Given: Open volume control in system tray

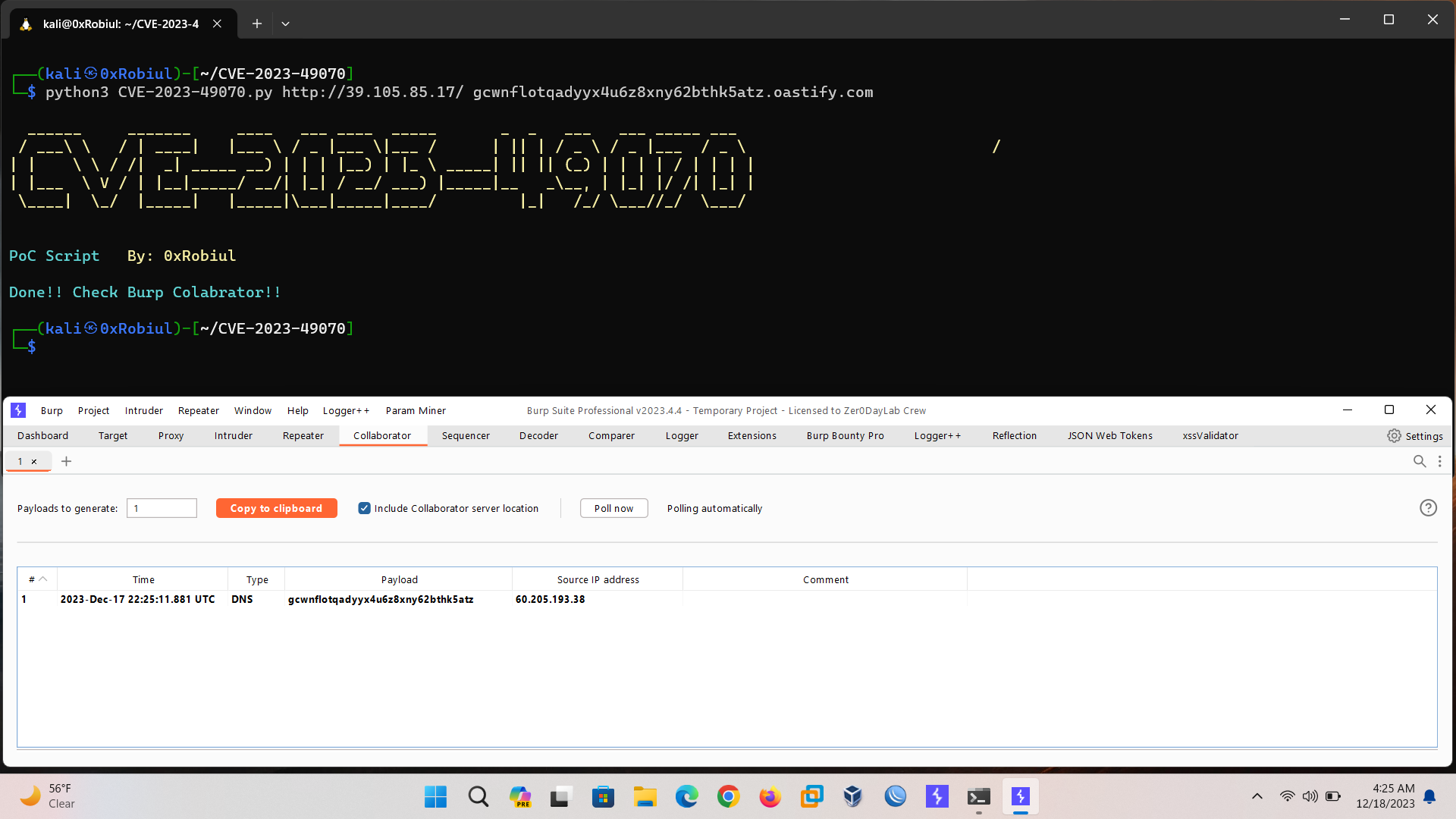Looking at the screenshot, I should [1310, 796].
